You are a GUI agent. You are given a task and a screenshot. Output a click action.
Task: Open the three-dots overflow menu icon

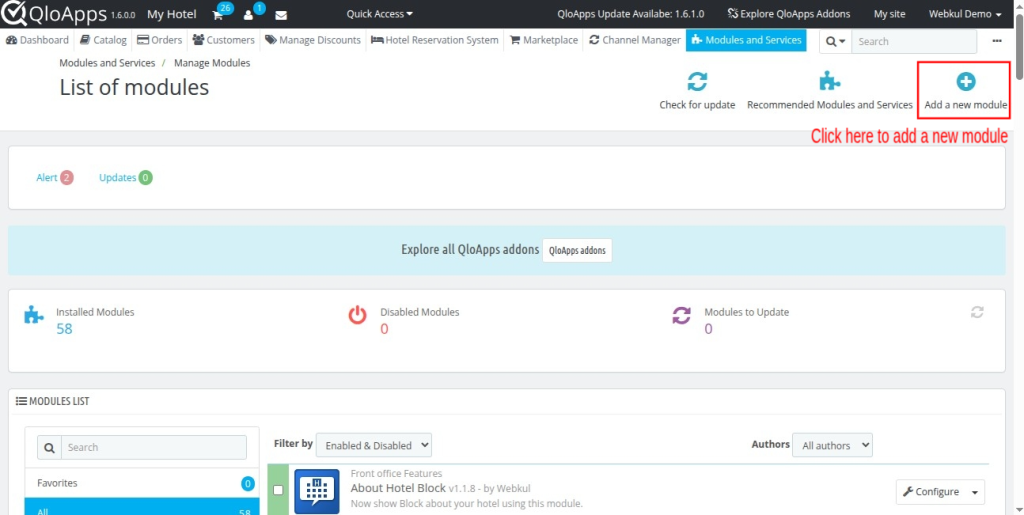pos(997,40)
